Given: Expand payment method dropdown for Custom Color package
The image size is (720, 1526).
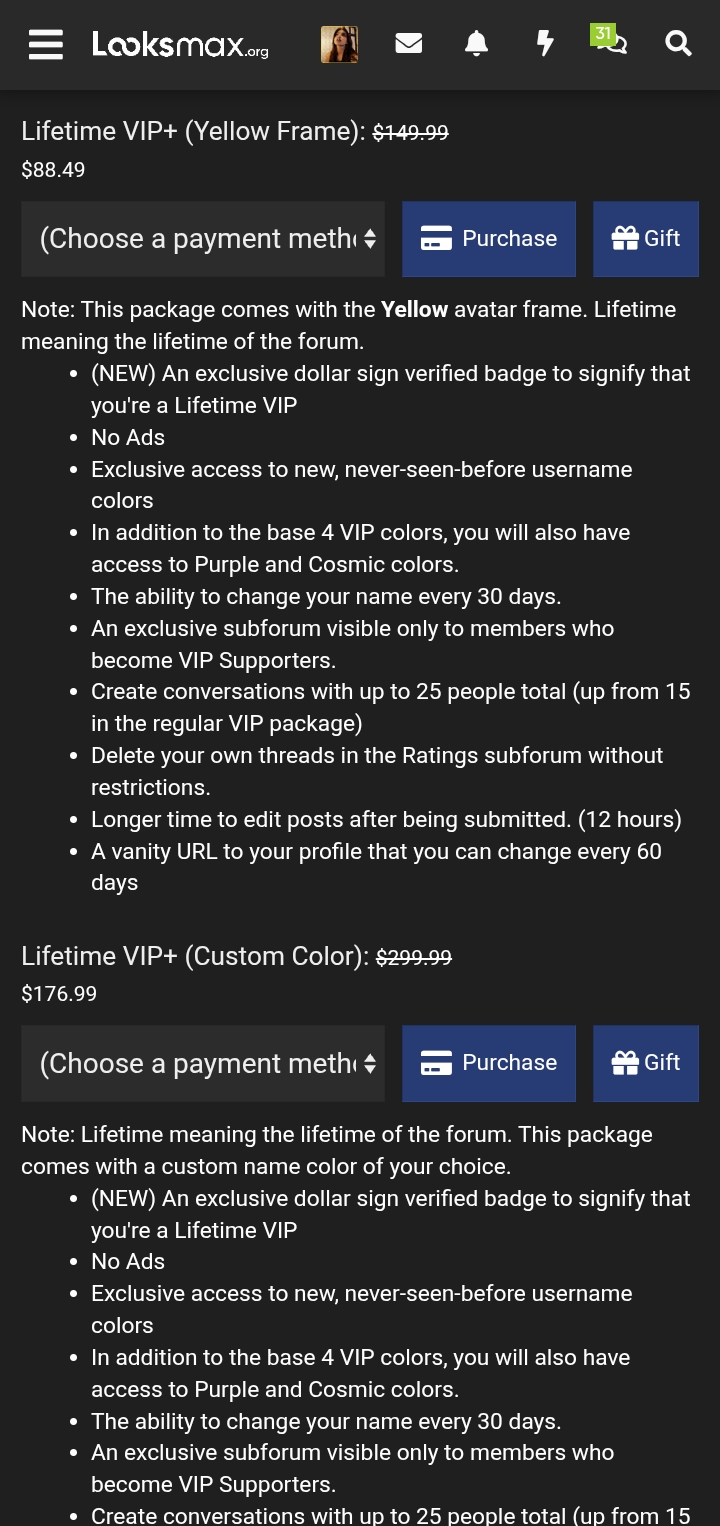Looking at the screenshot, I should tap(203, 1063).
